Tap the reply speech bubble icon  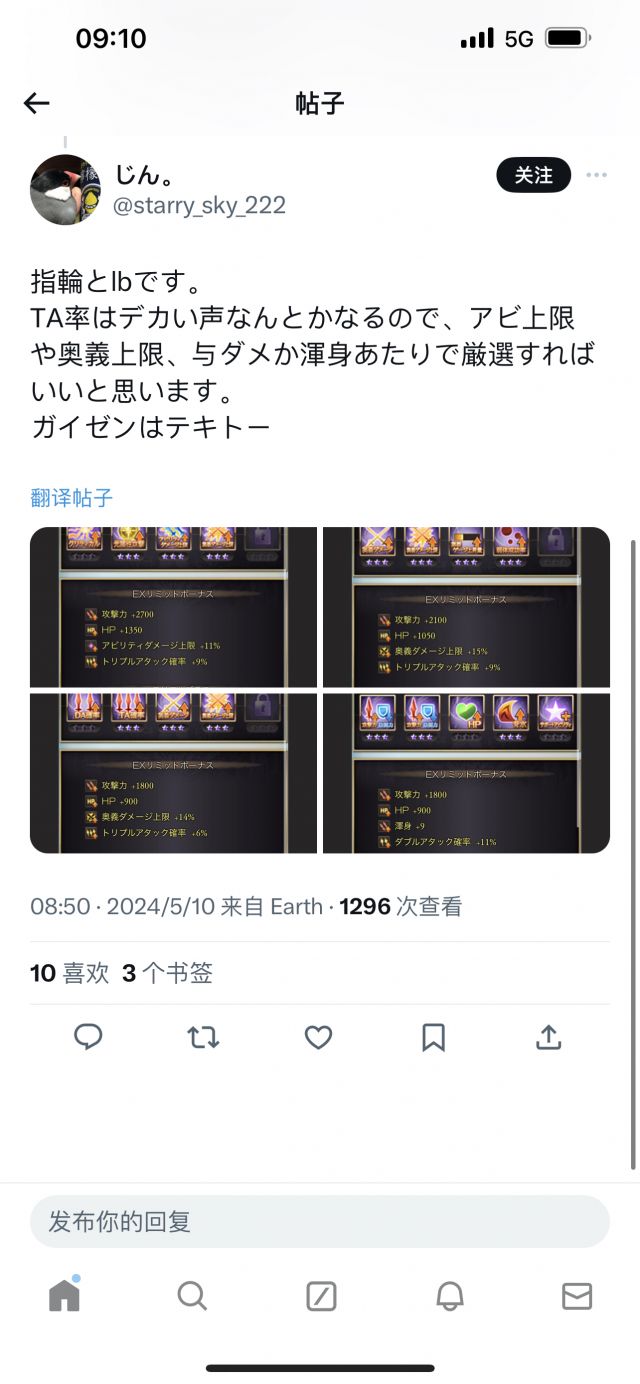tap(89, 1038)
